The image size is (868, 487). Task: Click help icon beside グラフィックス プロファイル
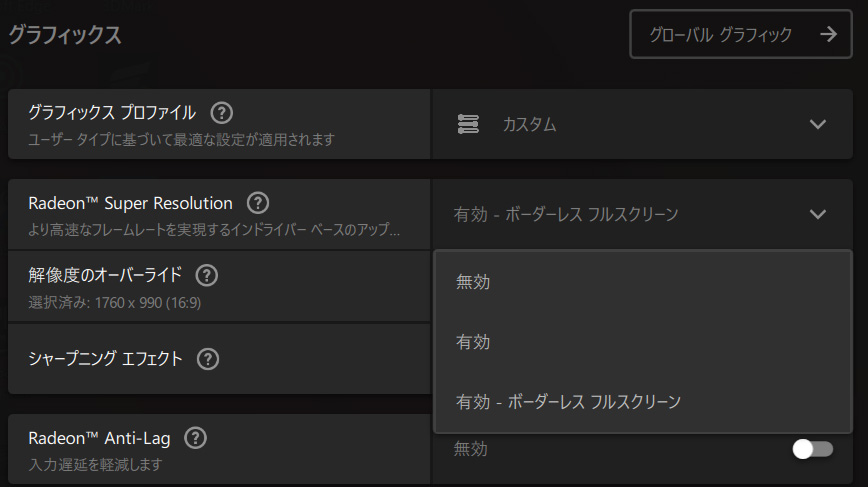(222, 112)
